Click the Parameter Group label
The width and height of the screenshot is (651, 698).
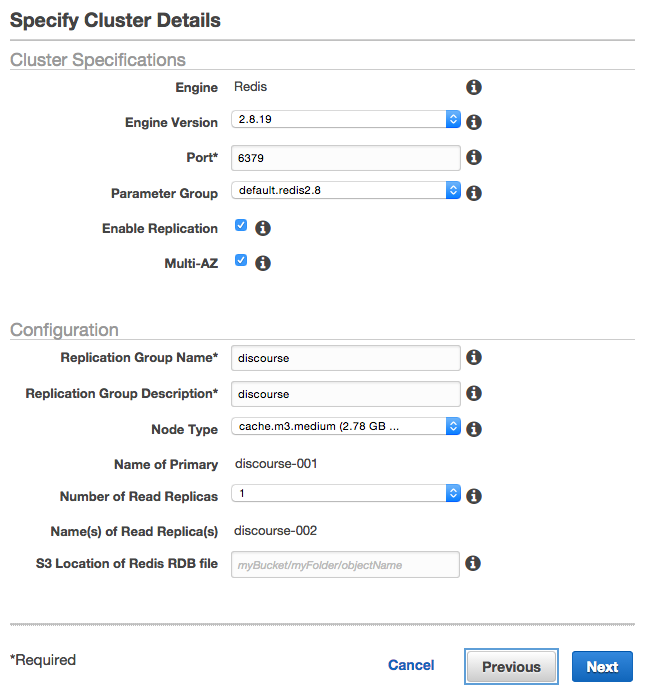pyautogui.click(x=164, y=194)
